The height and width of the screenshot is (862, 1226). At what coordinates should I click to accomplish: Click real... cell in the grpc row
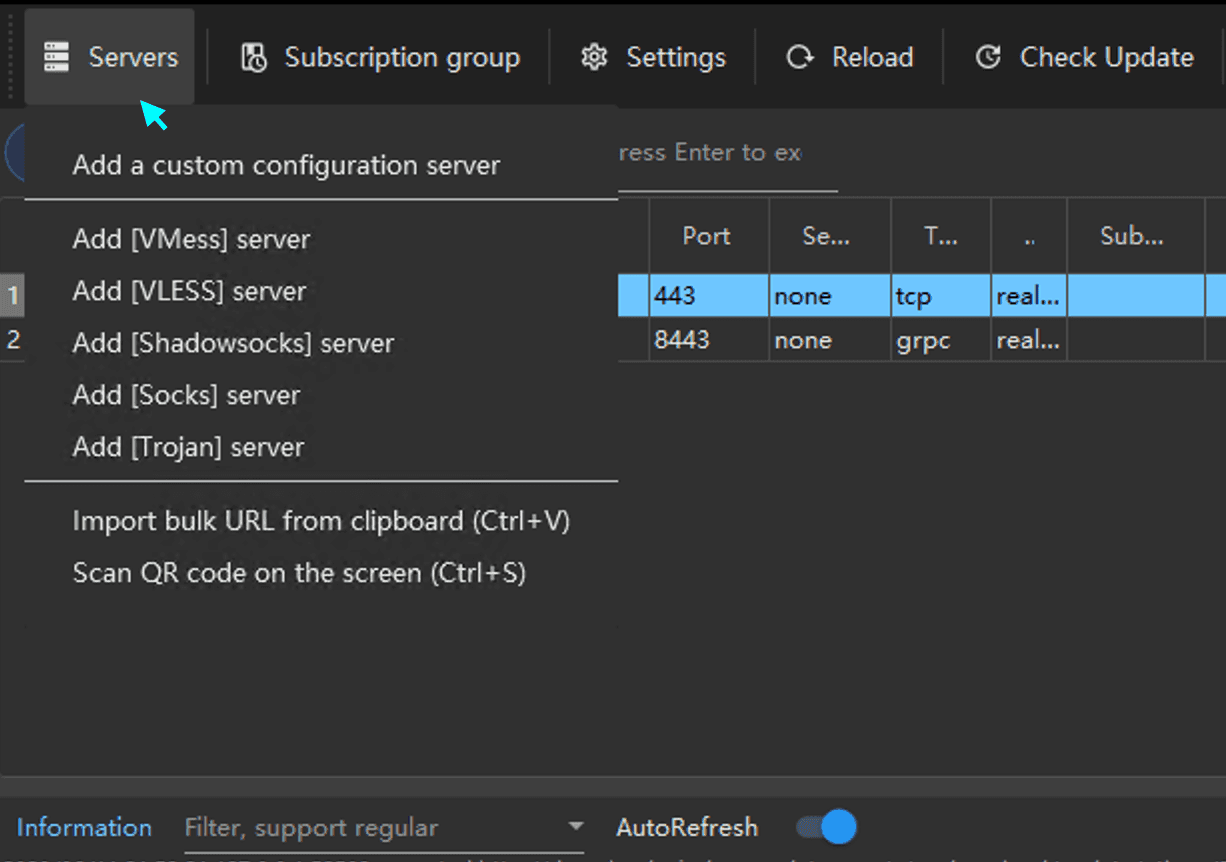[x=1028, y=340]
